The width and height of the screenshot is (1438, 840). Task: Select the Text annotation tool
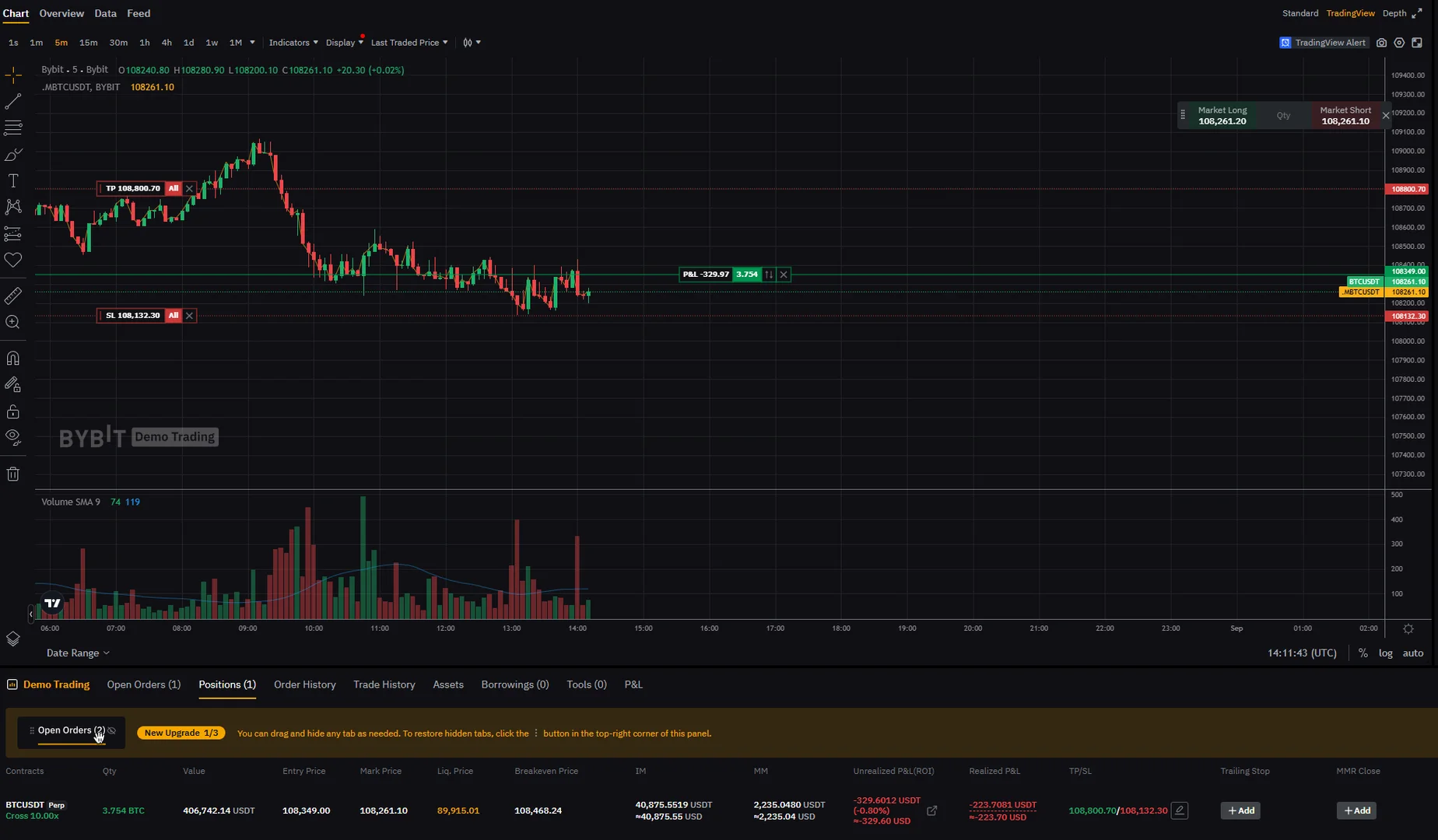13,181
